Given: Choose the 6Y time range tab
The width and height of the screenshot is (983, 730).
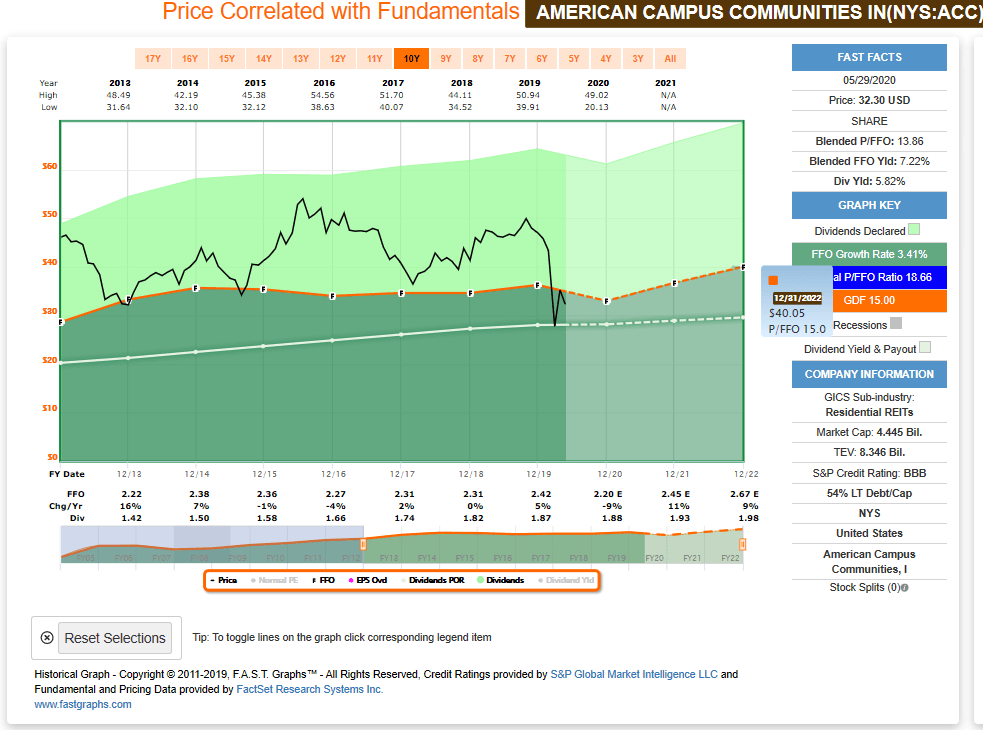Looking at the screenshot, I should click(x=542, y=58).
